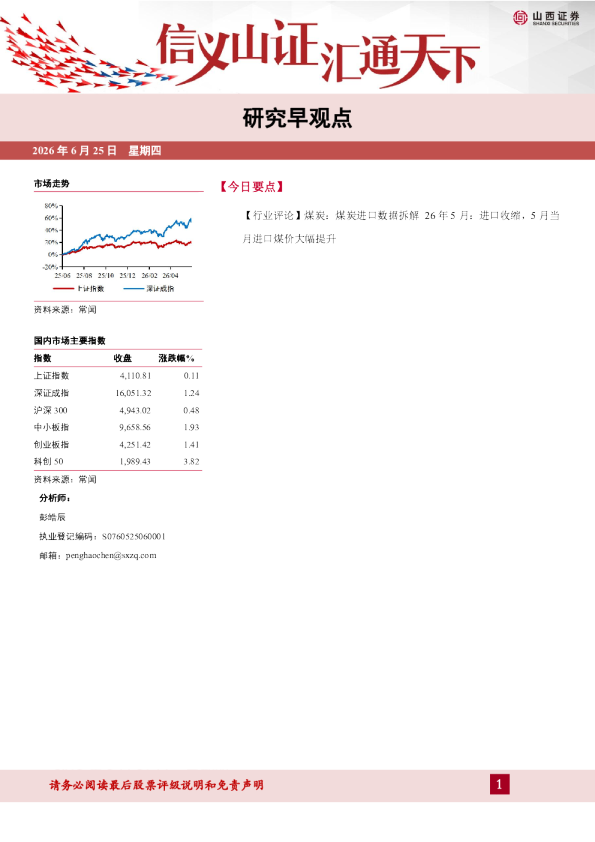The width and height of the screenshot is (595, 842).
Task: Click the red arrow flock graphic
Action: point(81,55)
